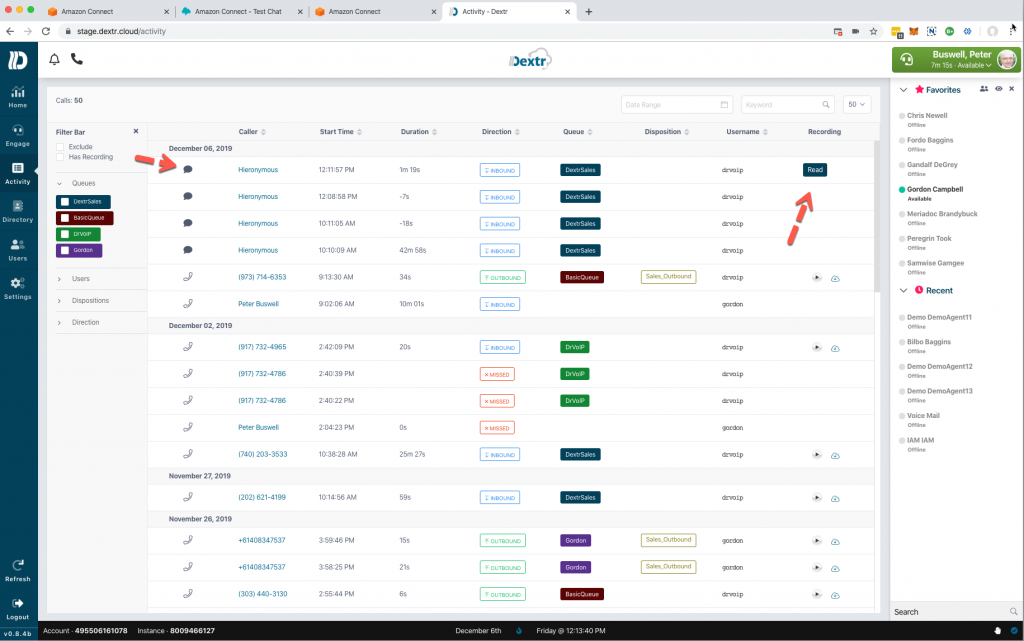Collapse the Queues filter section
The image size is (1024, 641).
[x=59, y=183]
